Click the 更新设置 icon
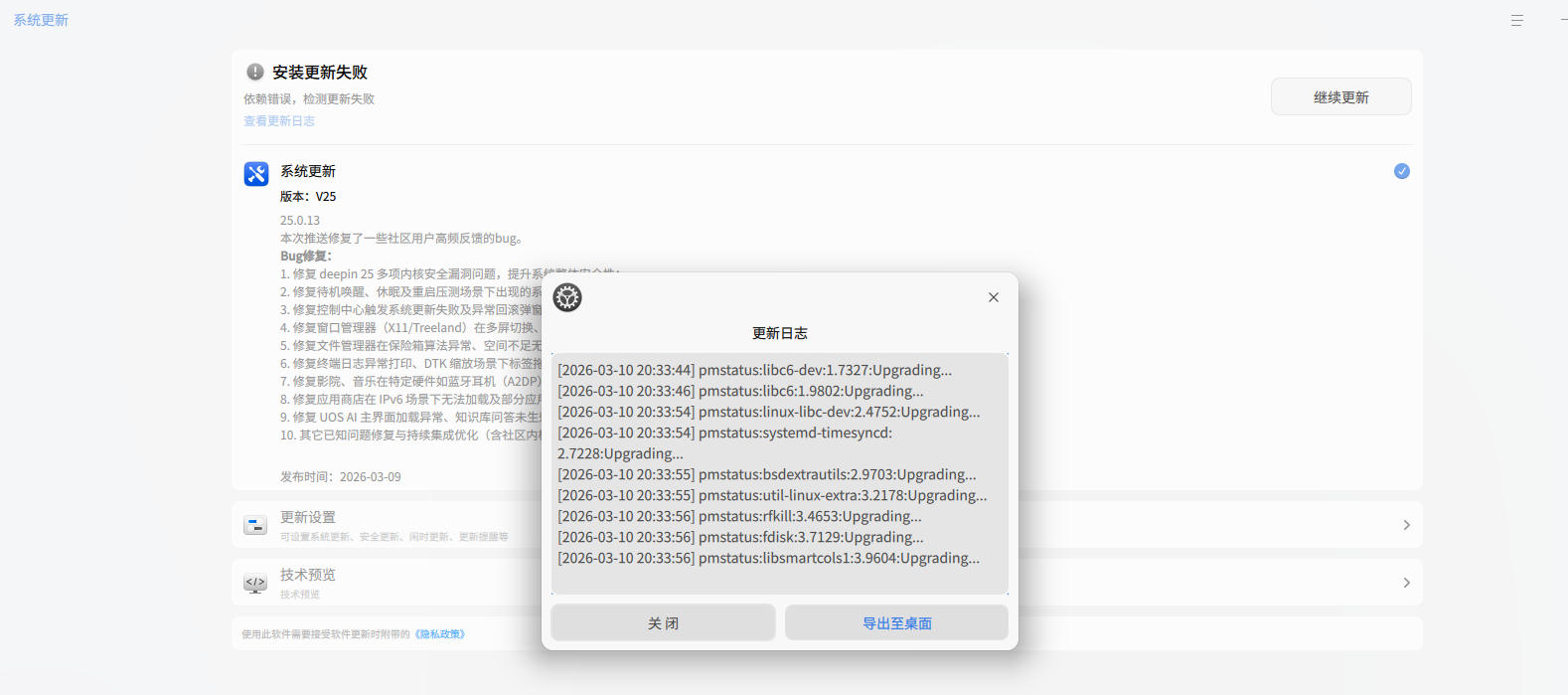 (x=255, y=525)
